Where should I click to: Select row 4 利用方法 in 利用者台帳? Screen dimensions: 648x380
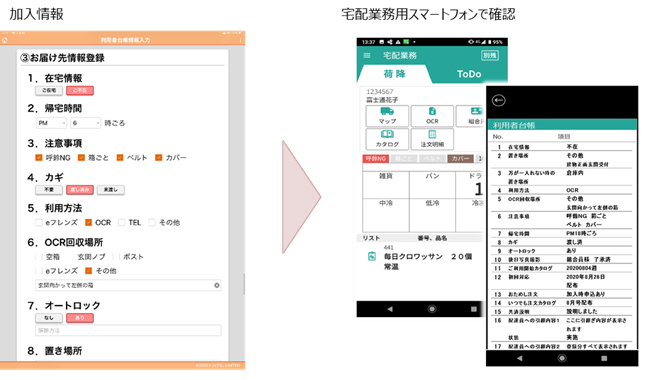561,190
